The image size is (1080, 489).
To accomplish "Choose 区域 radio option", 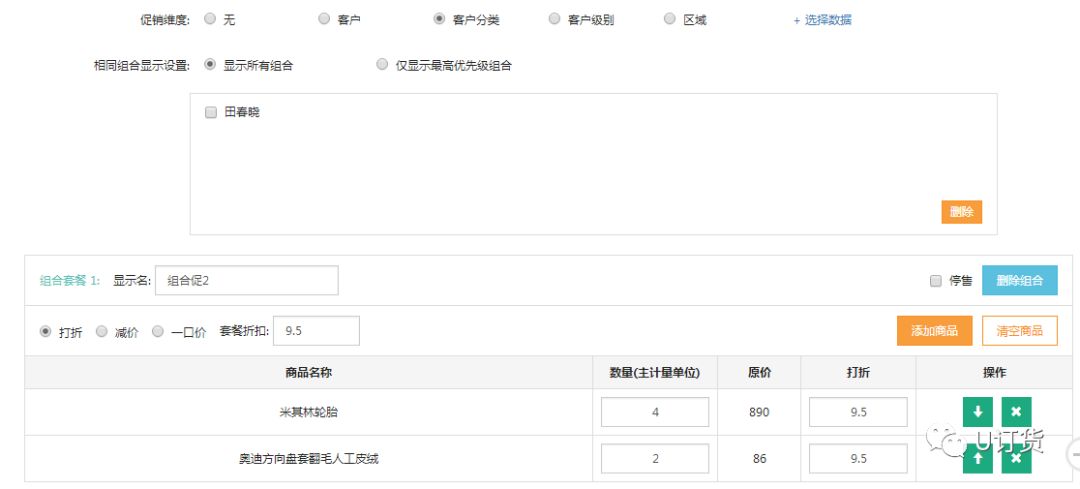I will (x=669, y=19).
